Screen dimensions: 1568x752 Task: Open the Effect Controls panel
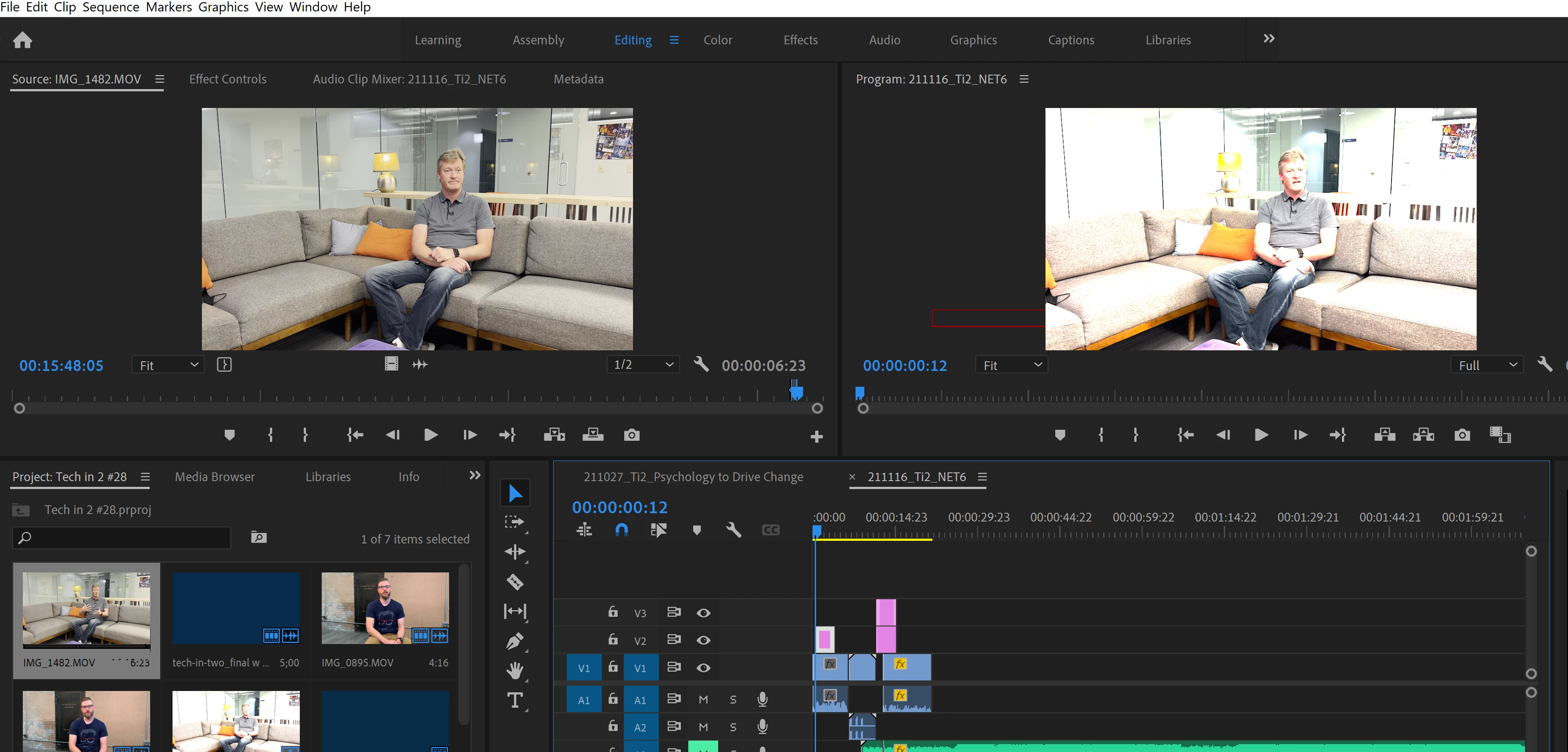(228, 79)
